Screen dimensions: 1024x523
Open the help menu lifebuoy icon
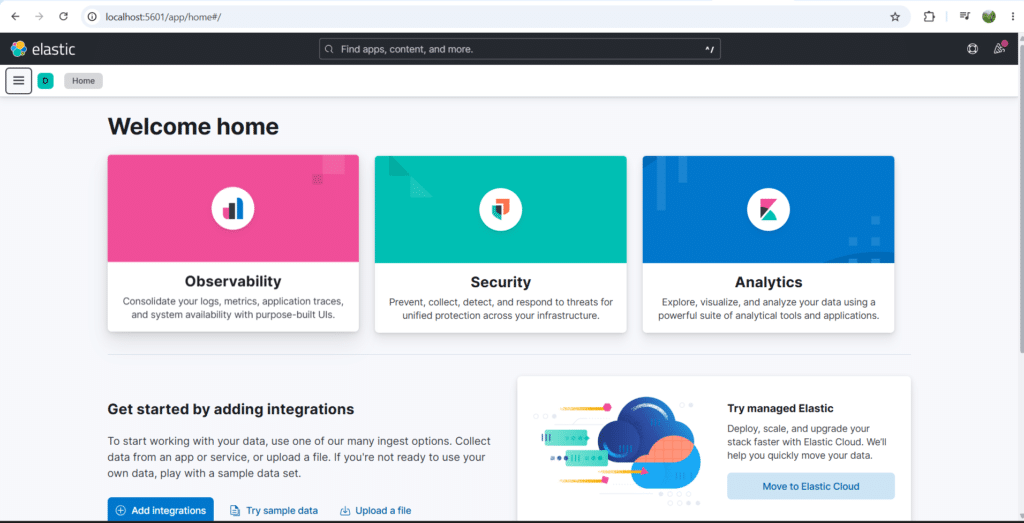(x=972, y=49)
